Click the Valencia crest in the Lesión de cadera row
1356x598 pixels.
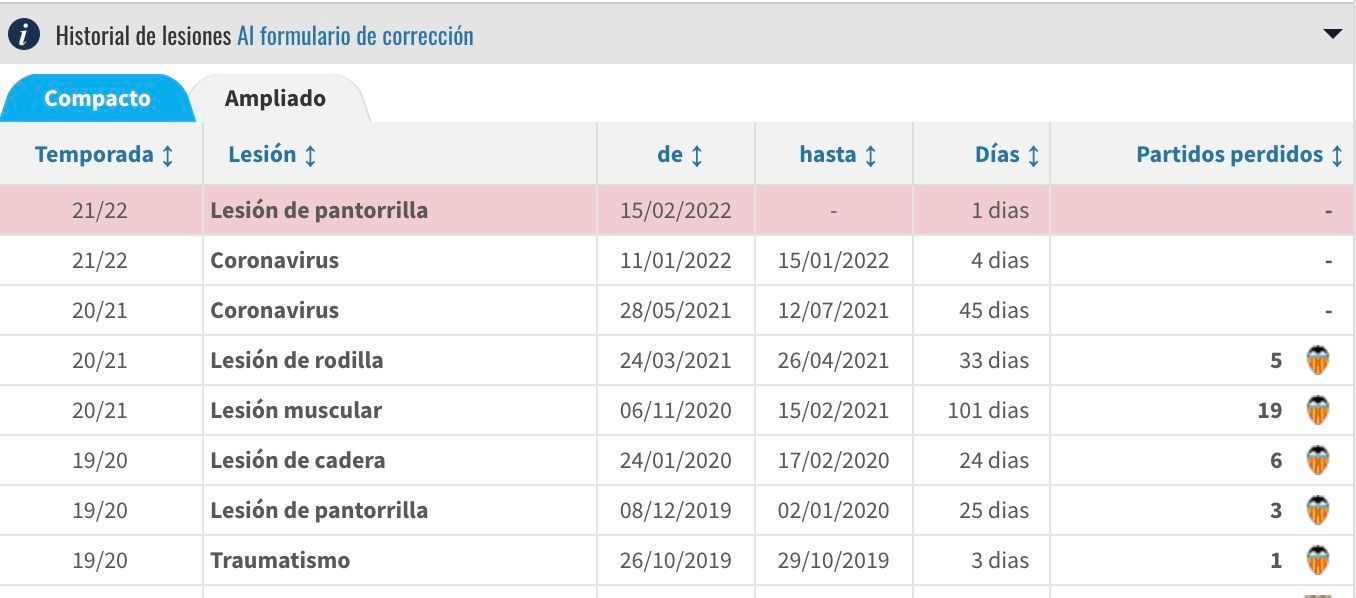tap(1318, 460)
